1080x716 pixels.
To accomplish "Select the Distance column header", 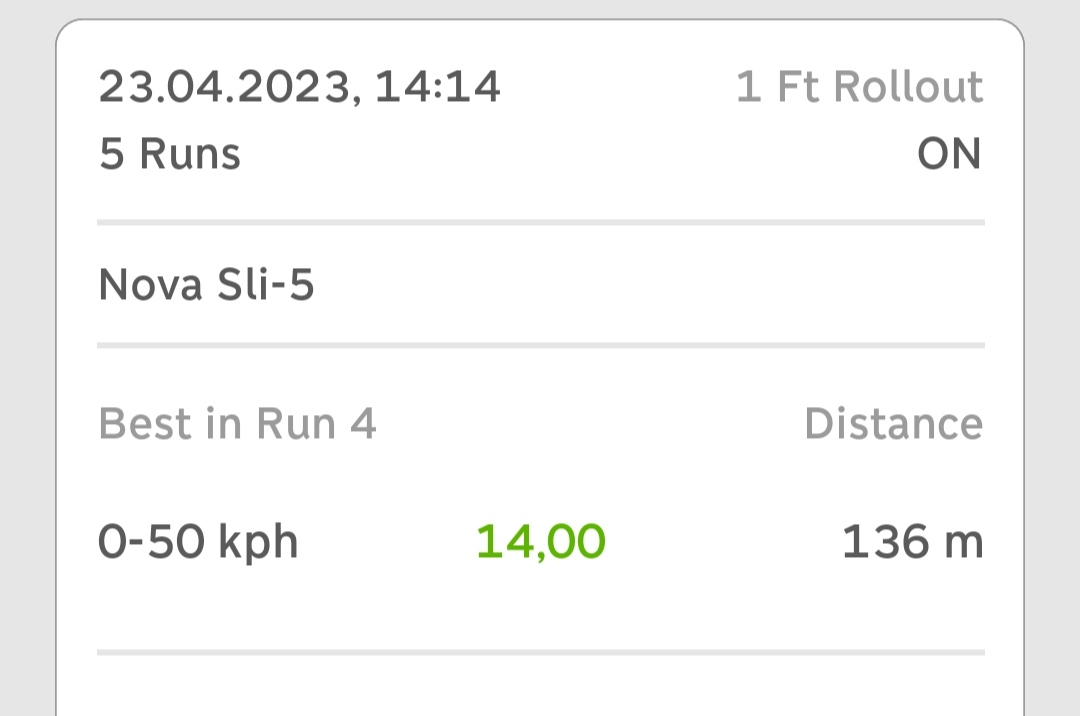I will (x=893, y=424).
